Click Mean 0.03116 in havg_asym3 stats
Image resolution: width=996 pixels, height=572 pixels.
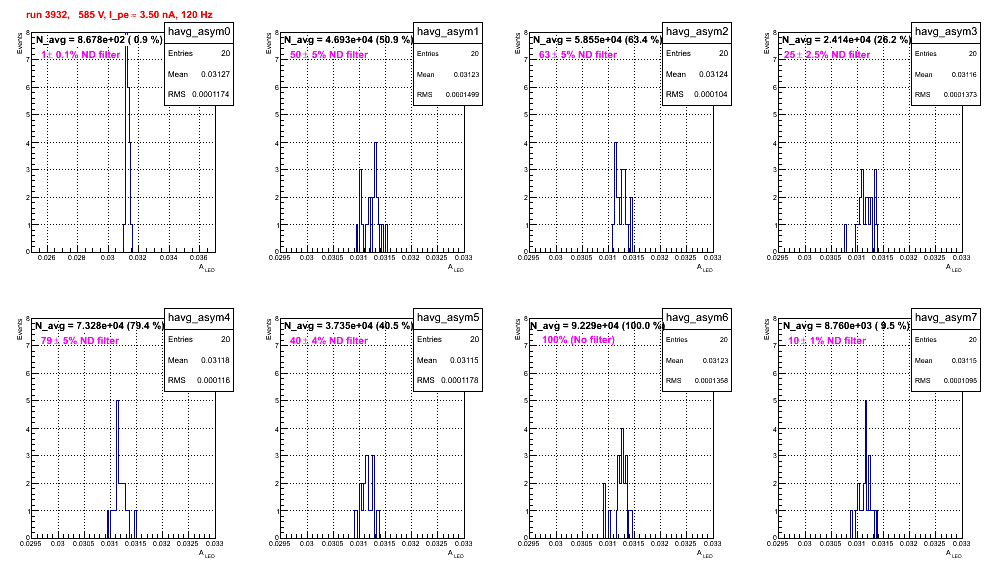pos(946,74)
